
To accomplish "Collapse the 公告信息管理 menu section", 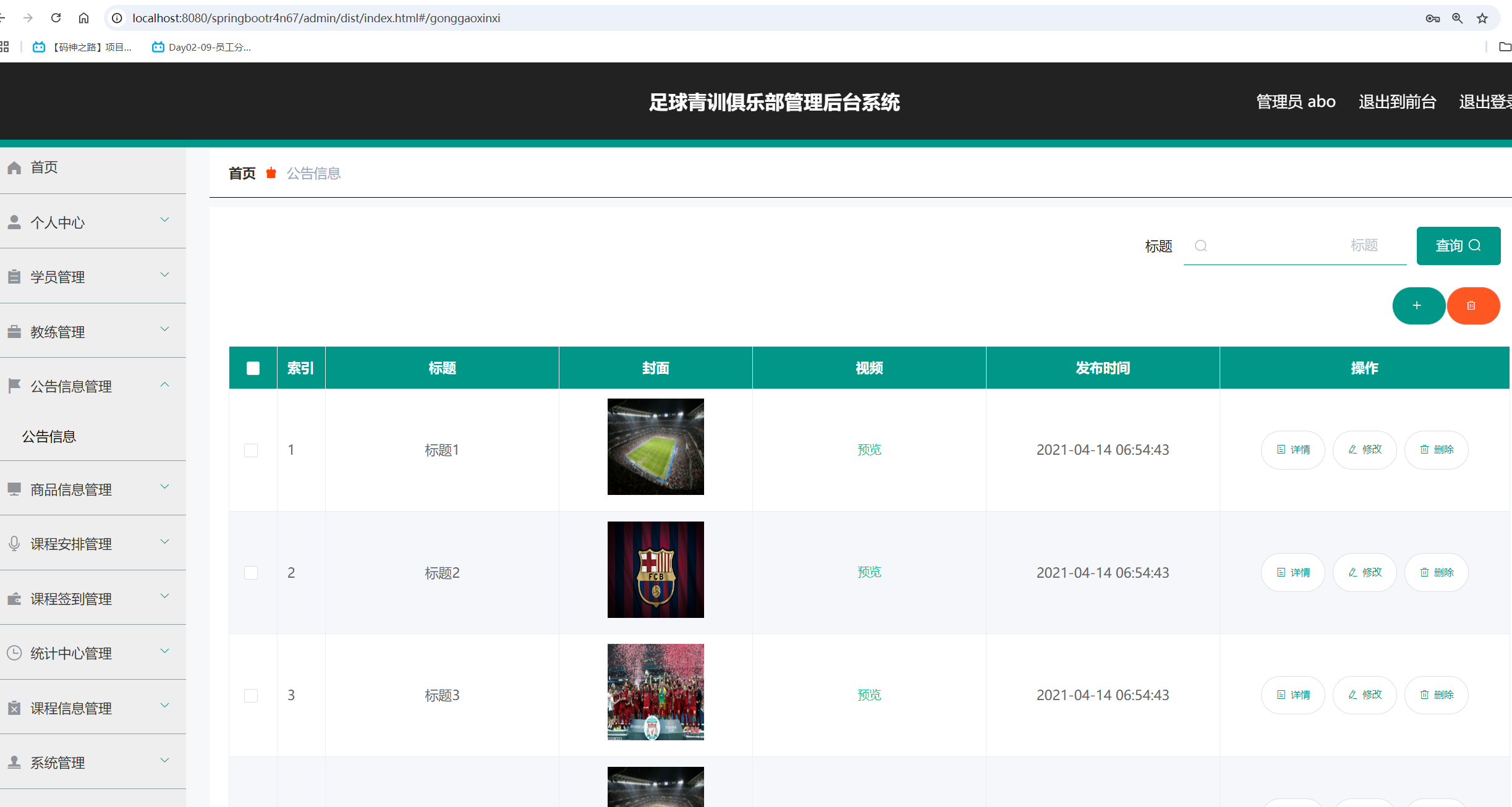I will (x=164, y=384).
